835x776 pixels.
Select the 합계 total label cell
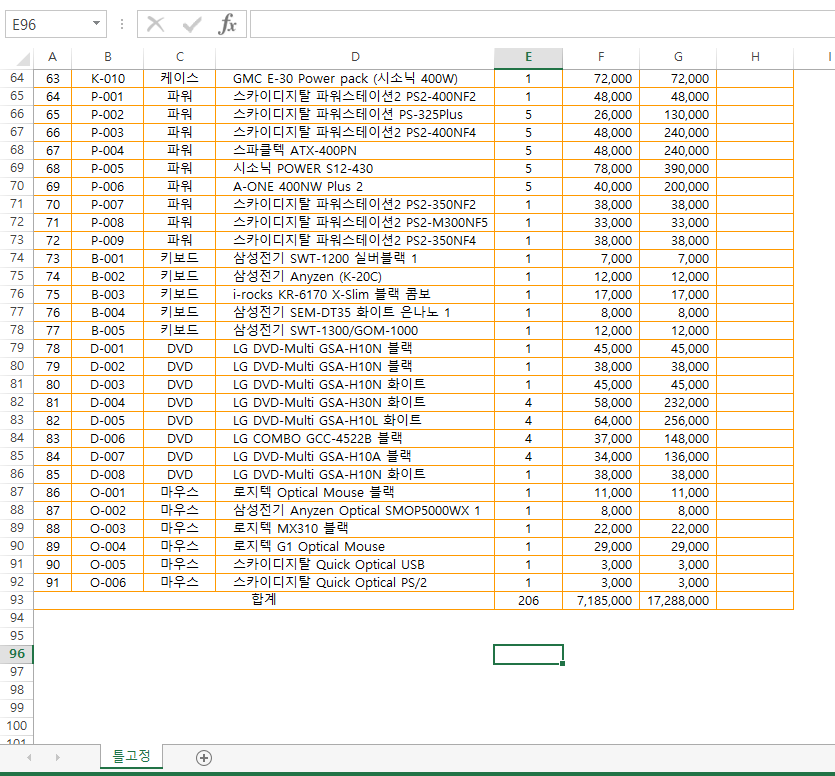pyautogui.click(x=264, y=600)
